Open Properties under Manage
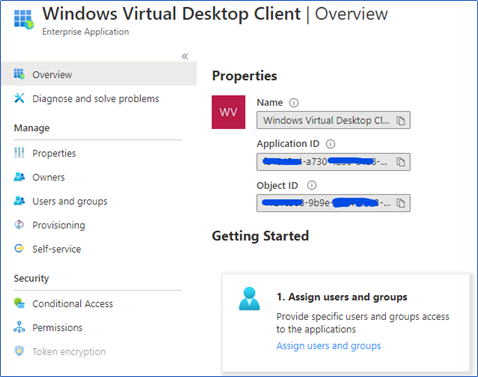The height and width of the screenshot is (377, 478). [x=54, y=153]
